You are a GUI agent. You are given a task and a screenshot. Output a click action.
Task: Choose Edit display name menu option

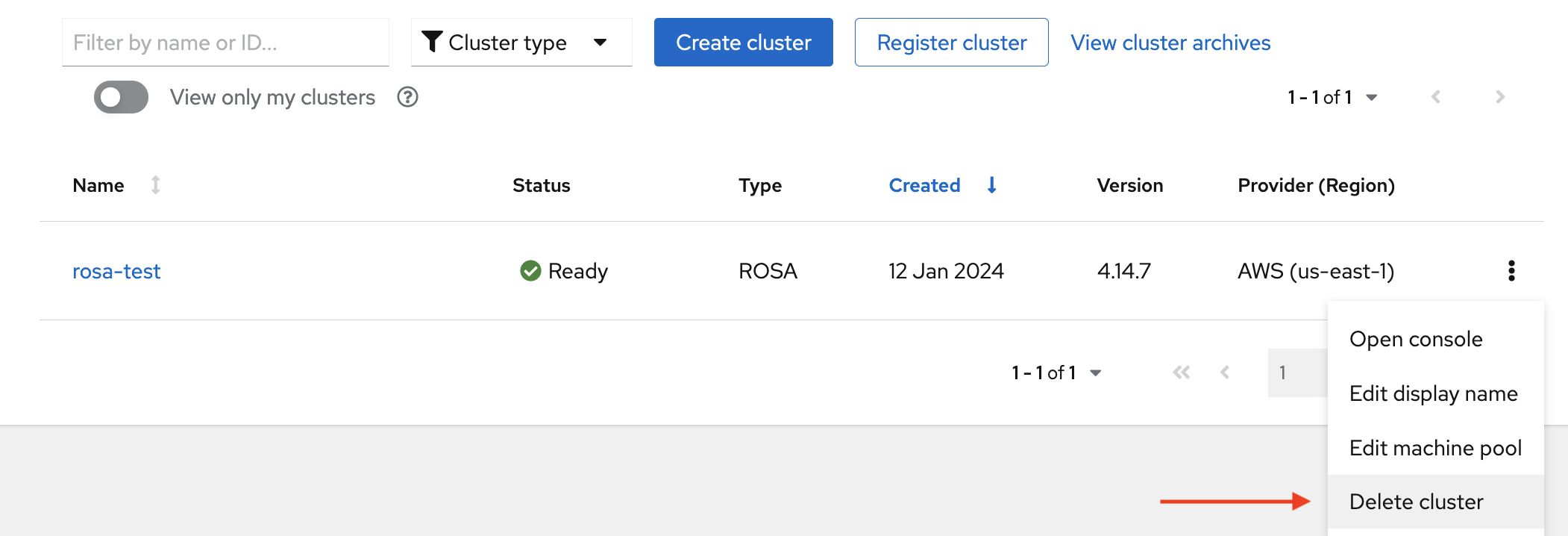coord(1433,393)
